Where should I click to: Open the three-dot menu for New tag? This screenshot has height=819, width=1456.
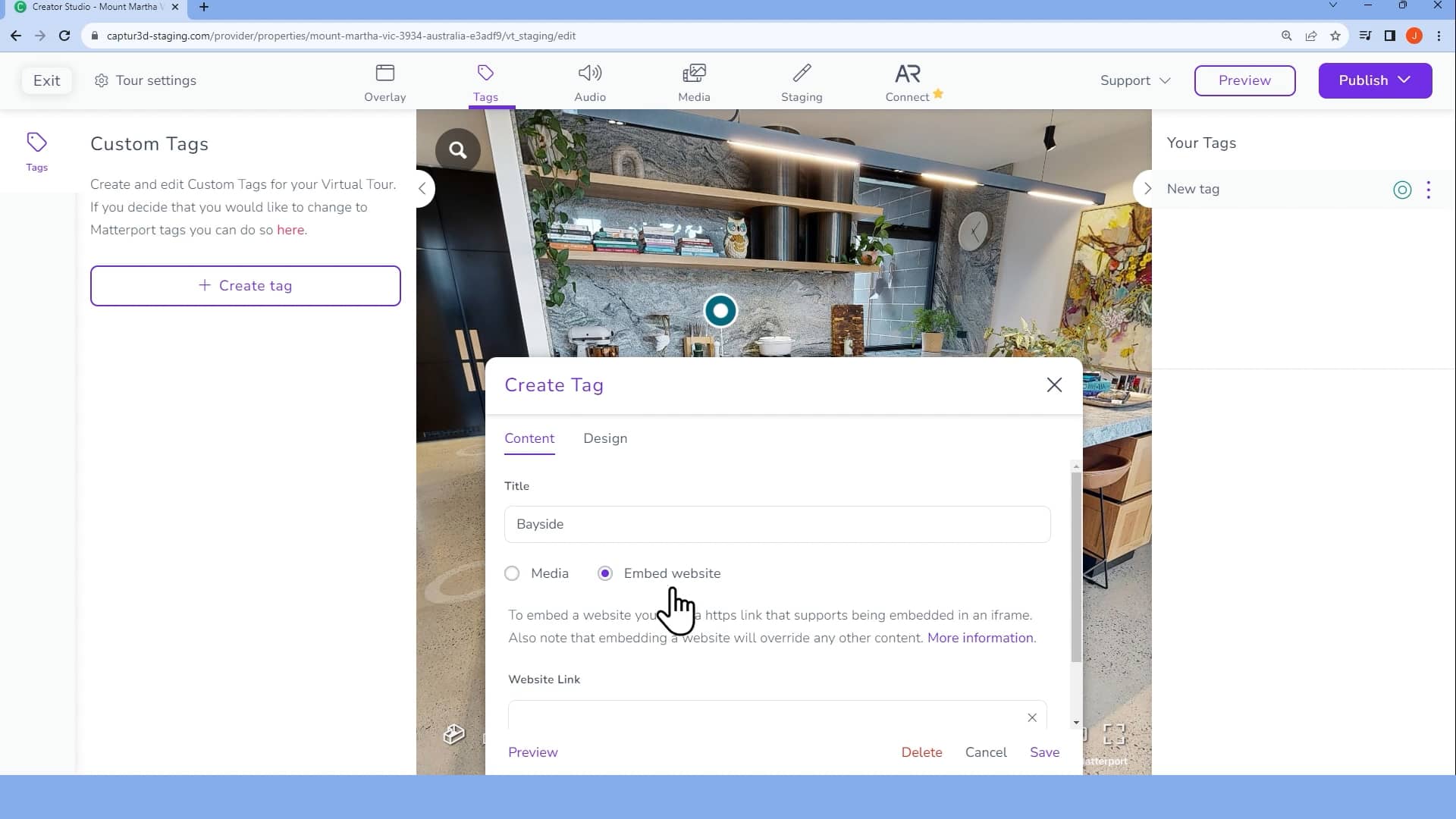pos(1429,190)
